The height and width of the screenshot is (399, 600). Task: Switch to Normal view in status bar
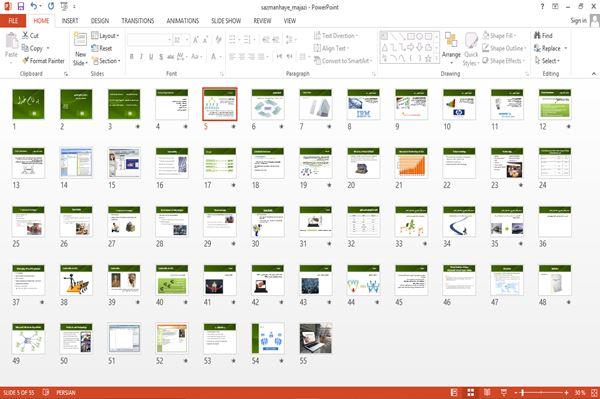click(x=454, y=392)
